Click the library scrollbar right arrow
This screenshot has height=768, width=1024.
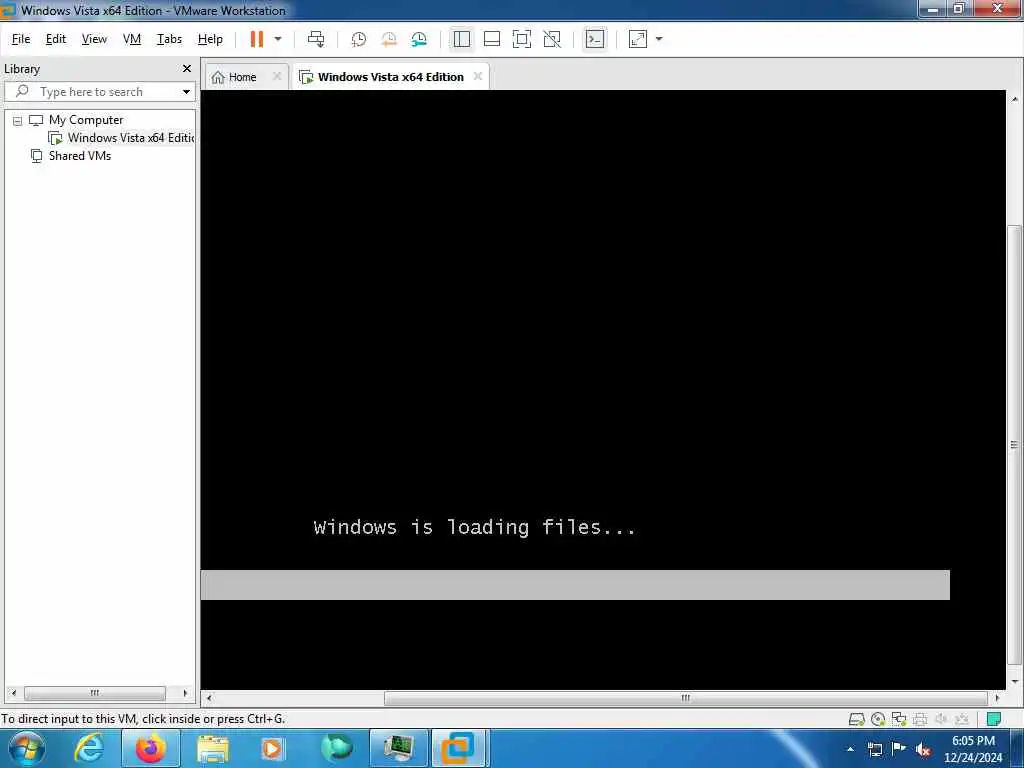pos(185,693)
